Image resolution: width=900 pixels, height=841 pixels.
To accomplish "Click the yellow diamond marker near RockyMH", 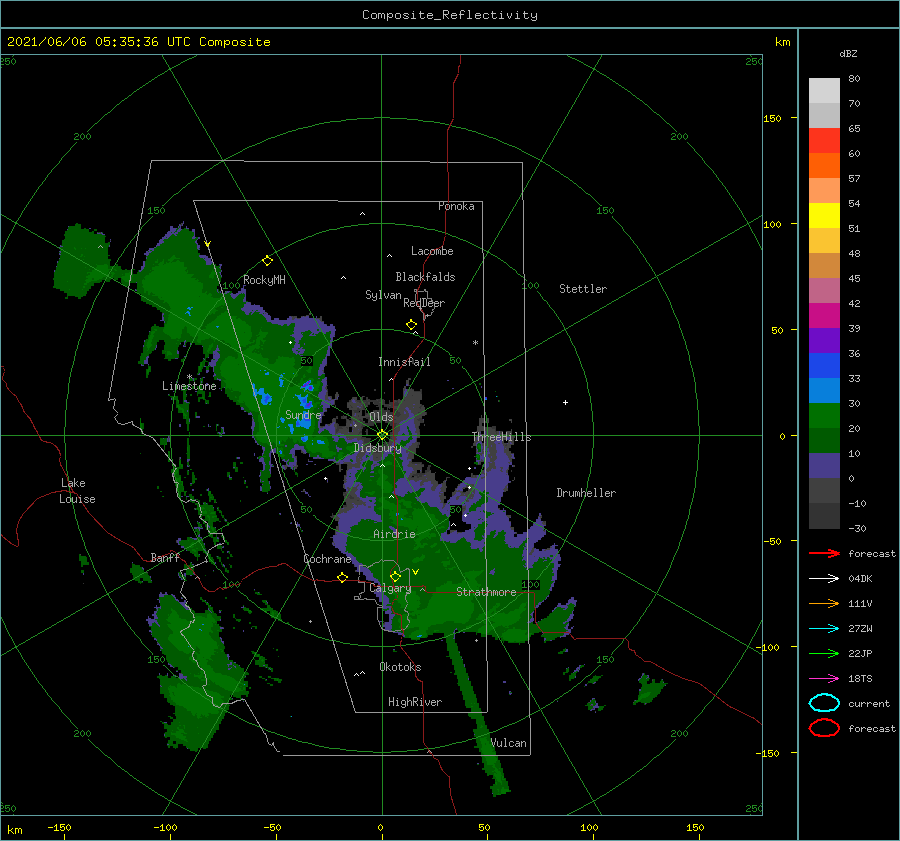I will point(267,261).
